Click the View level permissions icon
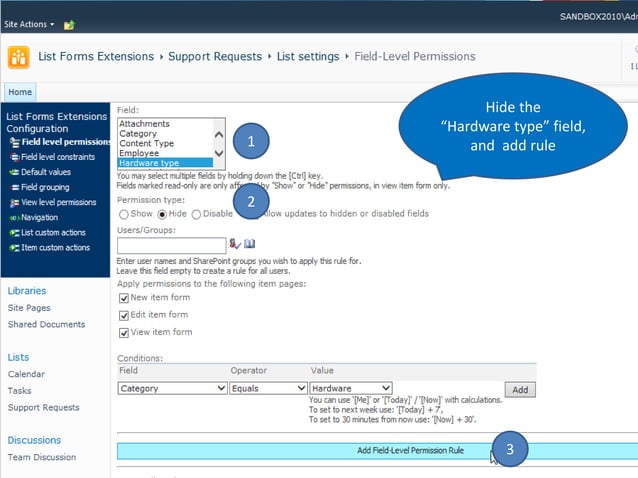This screenshot has height=478, width=638. pyautogui.click(x=14, y=202)
